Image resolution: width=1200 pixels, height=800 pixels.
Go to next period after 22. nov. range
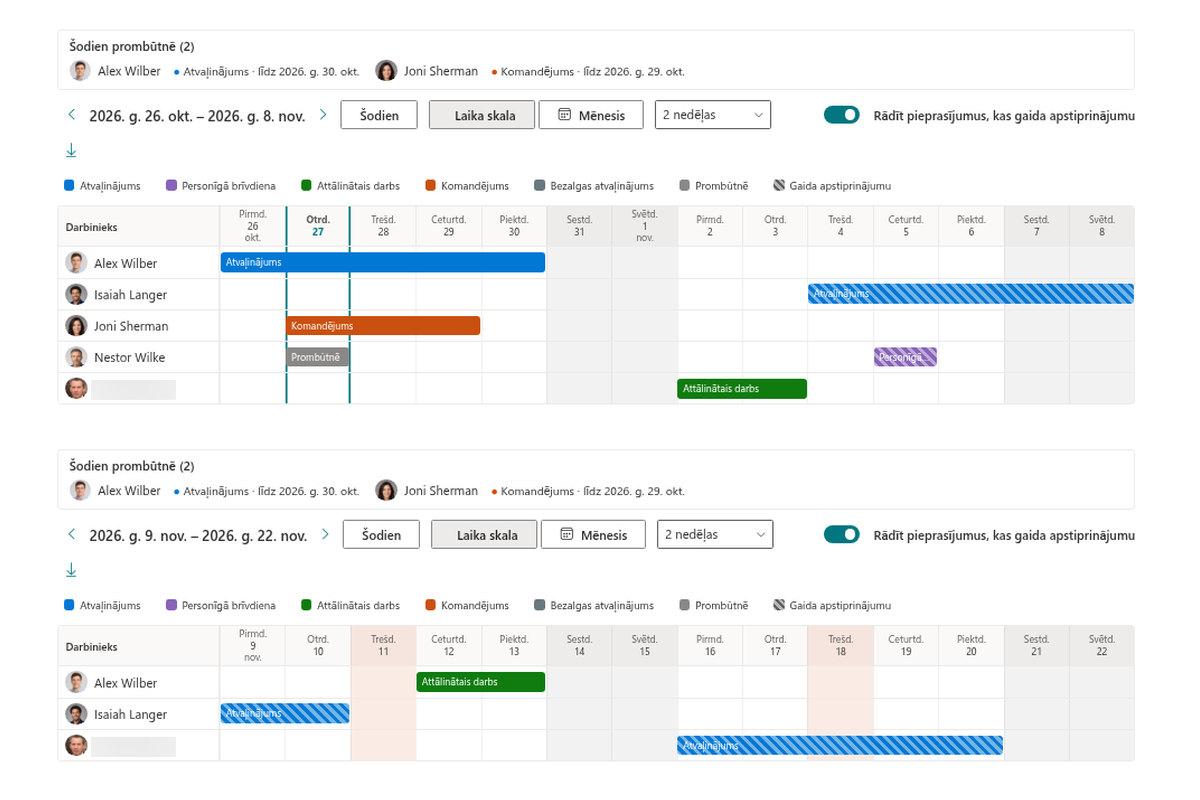click(324, 535)
